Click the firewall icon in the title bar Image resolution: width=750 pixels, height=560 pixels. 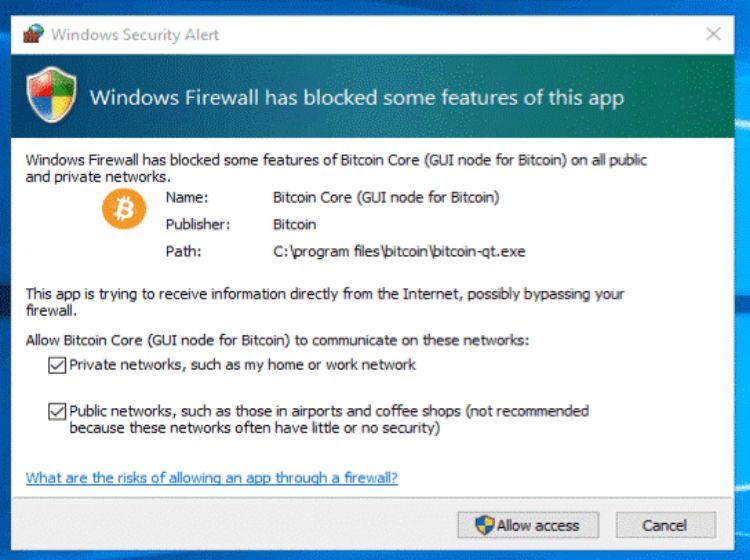(x=33, y=35)
